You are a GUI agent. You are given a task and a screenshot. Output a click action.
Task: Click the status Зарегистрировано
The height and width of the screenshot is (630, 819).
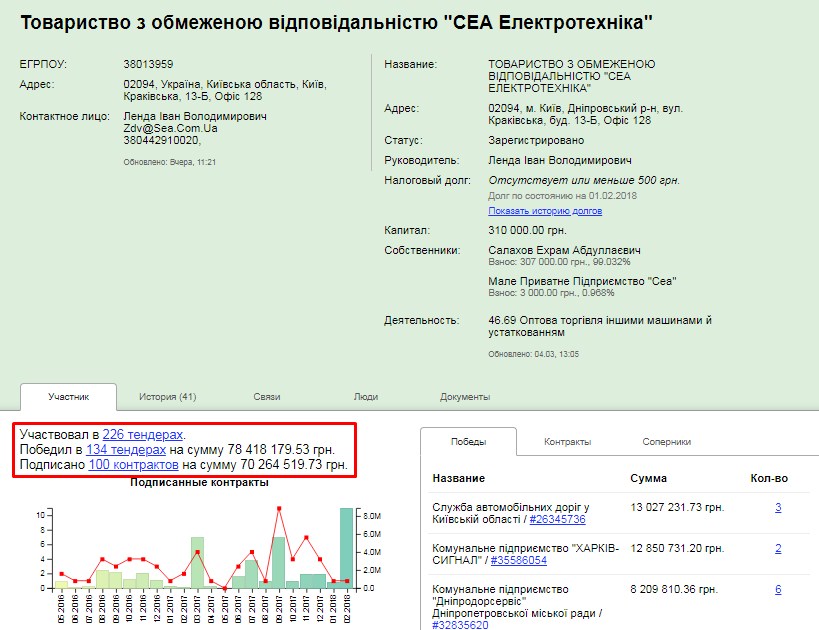coord(536,141)
